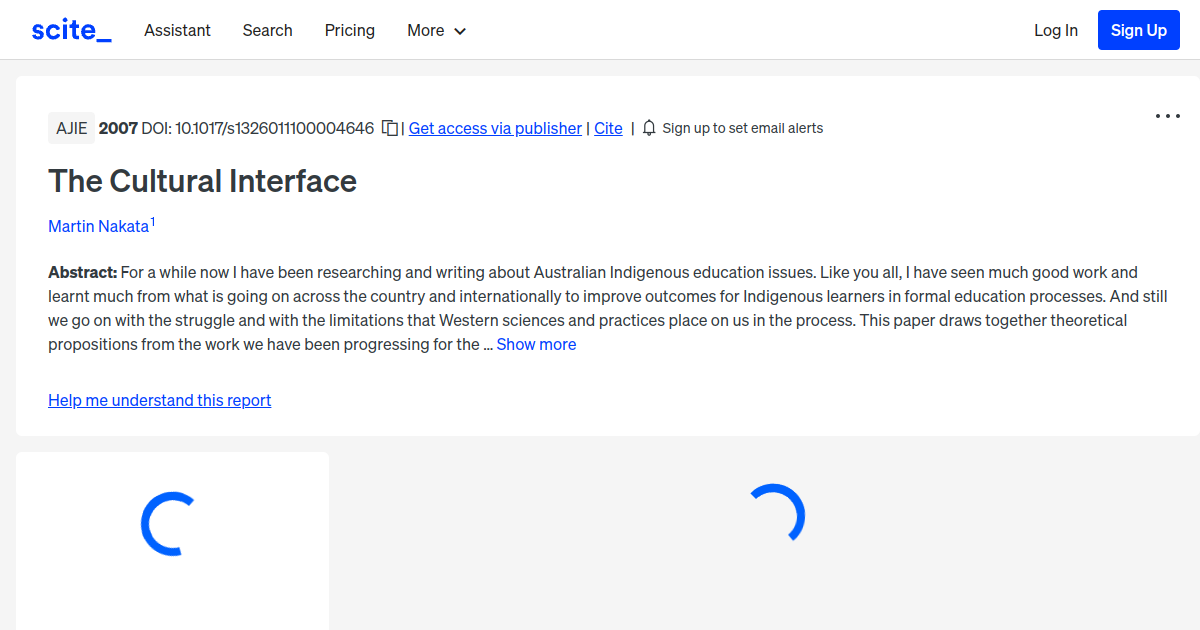This screenshot has width=1200, height=630.
Task: Click the AJIE journal badge
Action: tap(71, 128)
